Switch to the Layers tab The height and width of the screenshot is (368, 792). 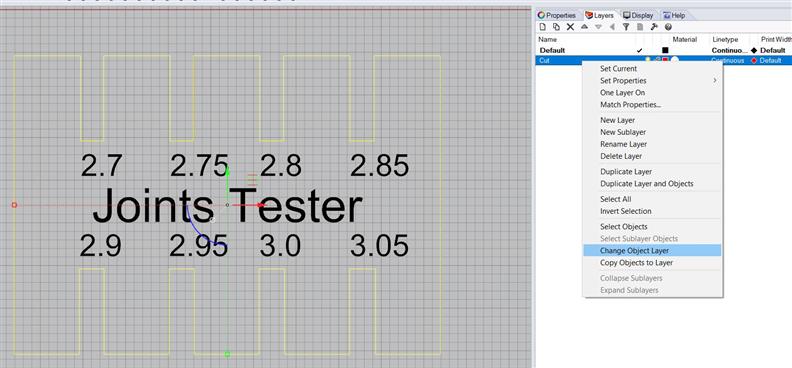pos(600,16)
